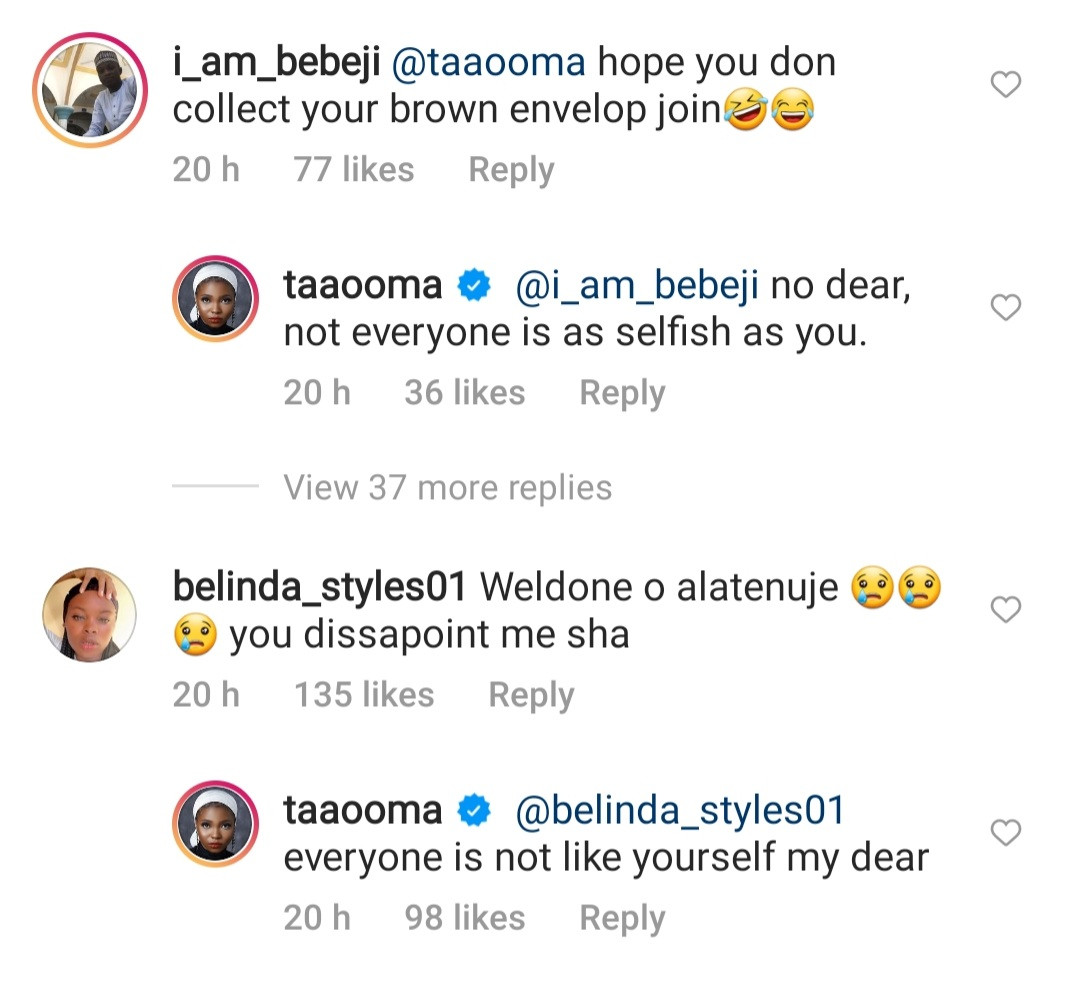Open the belinda_styles01 username
The height and width of the screenshot is (987, 1080).
coord(320,587)
